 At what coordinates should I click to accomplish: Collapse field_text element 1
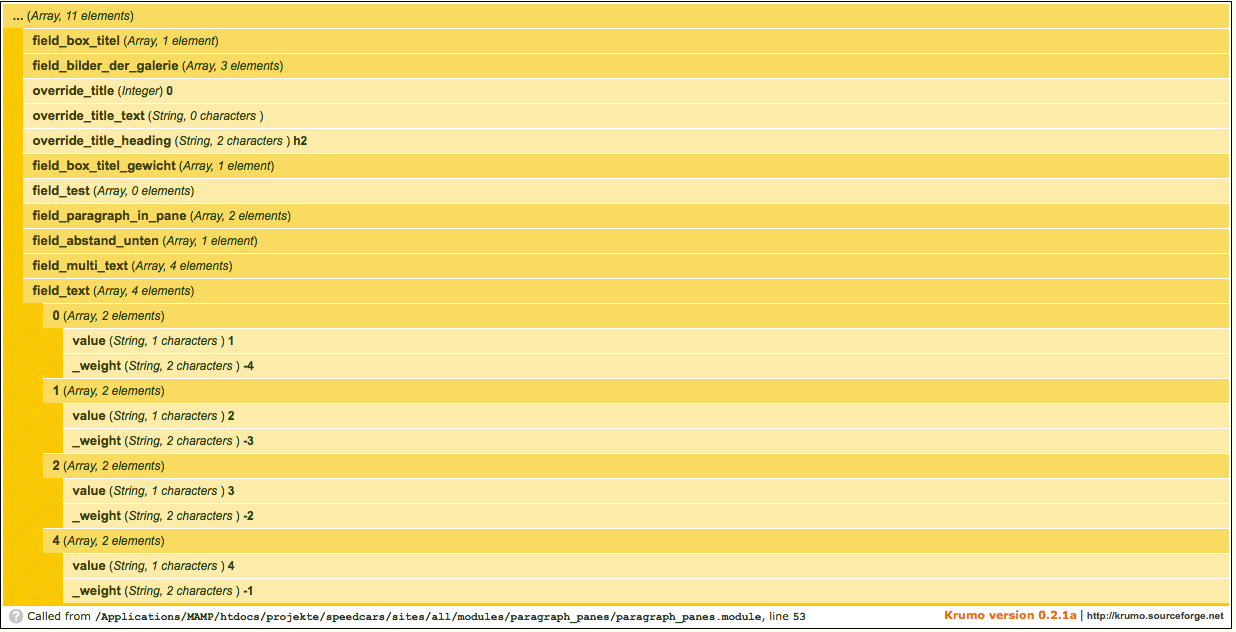(x=636, y=391)
